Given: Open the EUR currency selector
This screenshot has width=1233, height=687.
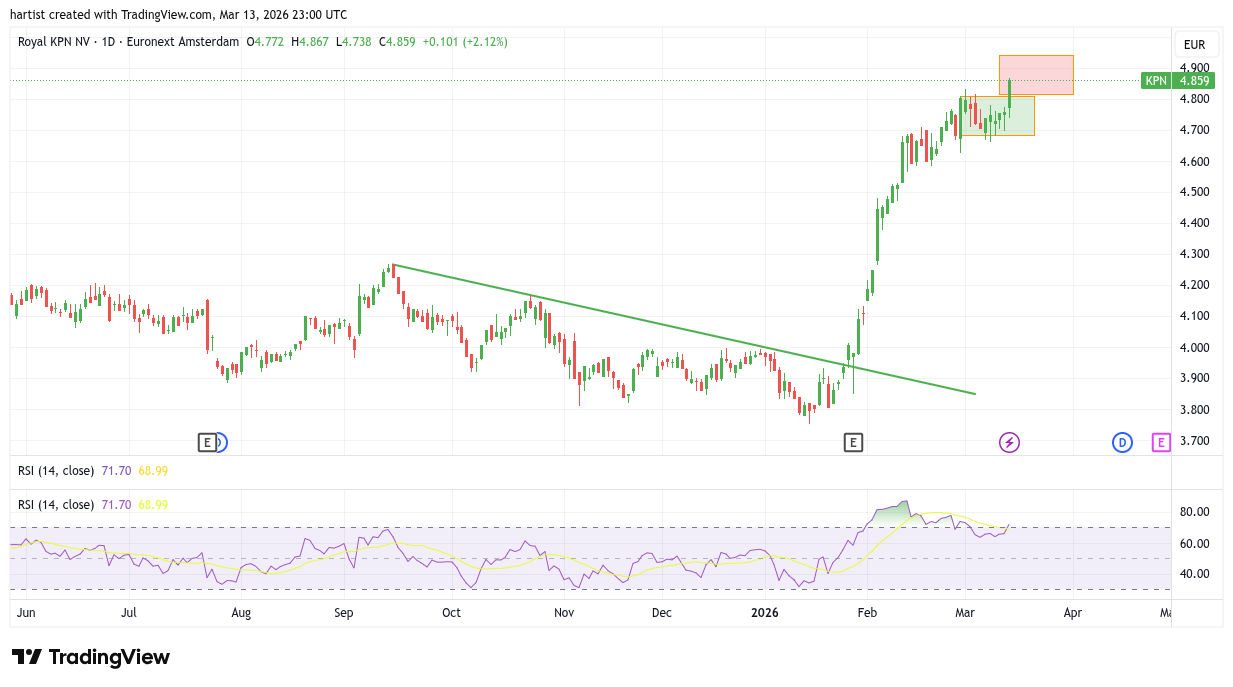Looking at the screenshot, I should (1194, 45).
